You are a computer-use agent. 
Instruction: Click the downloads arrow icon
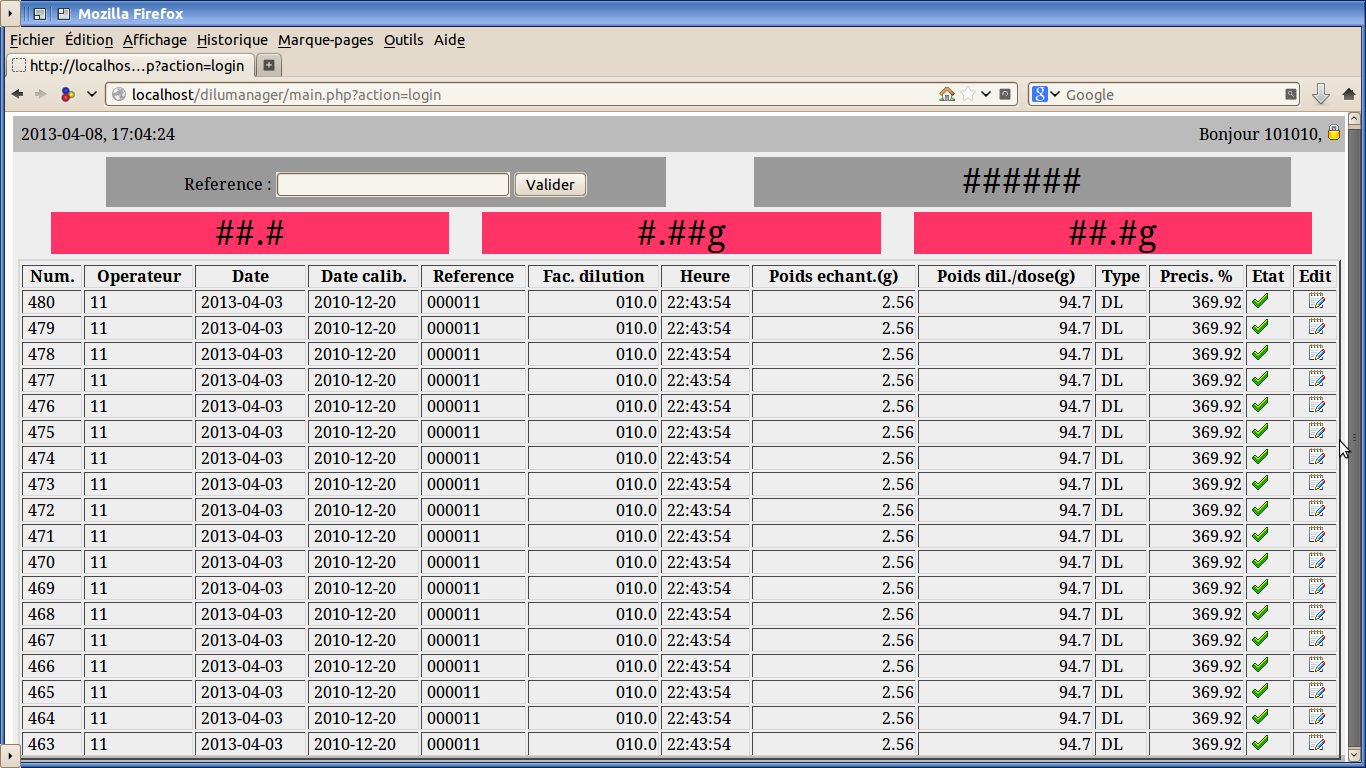pyautogui.click(x=1320, y=94)
